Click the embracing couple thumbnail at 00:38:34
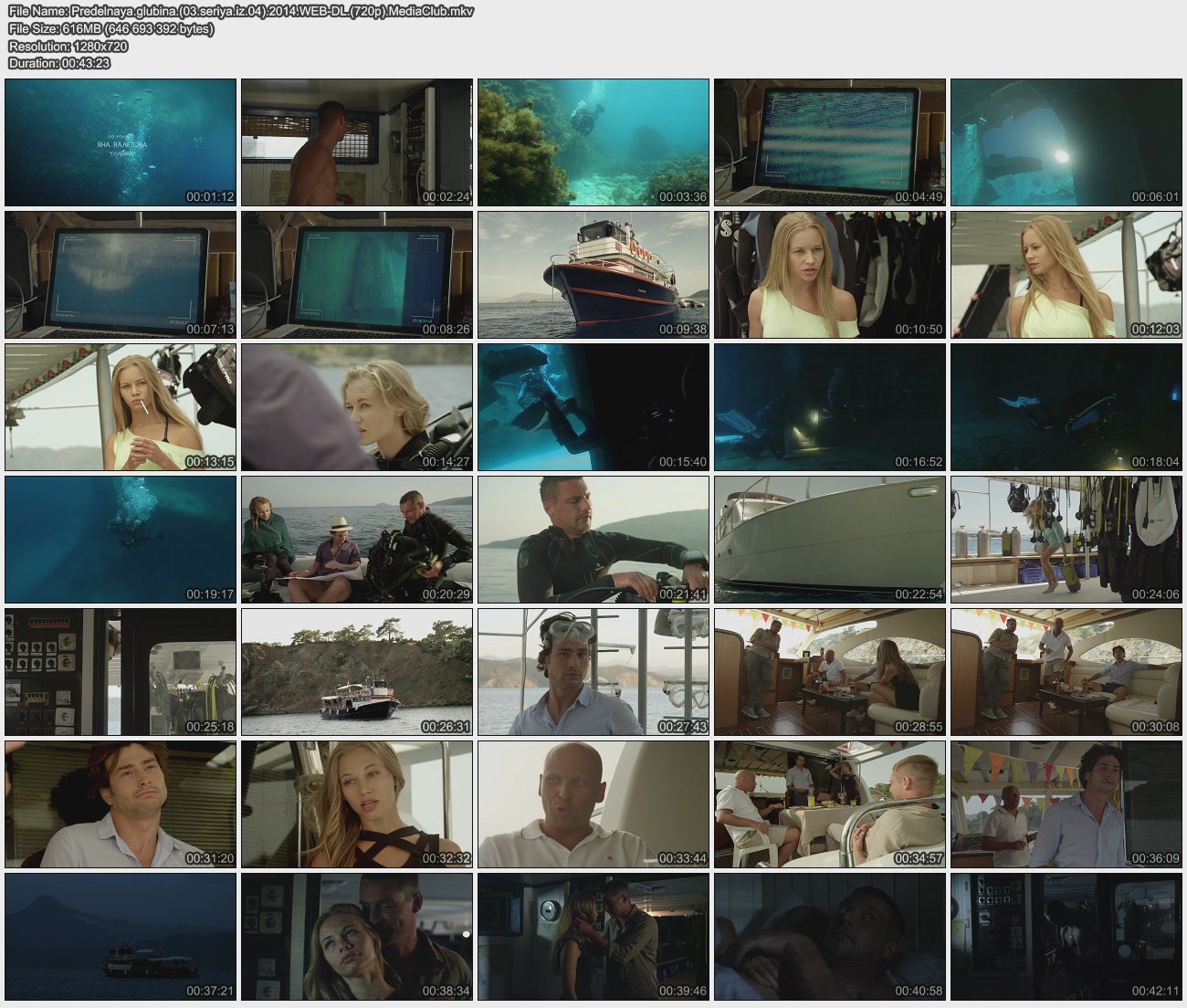 tap(357, 937)
